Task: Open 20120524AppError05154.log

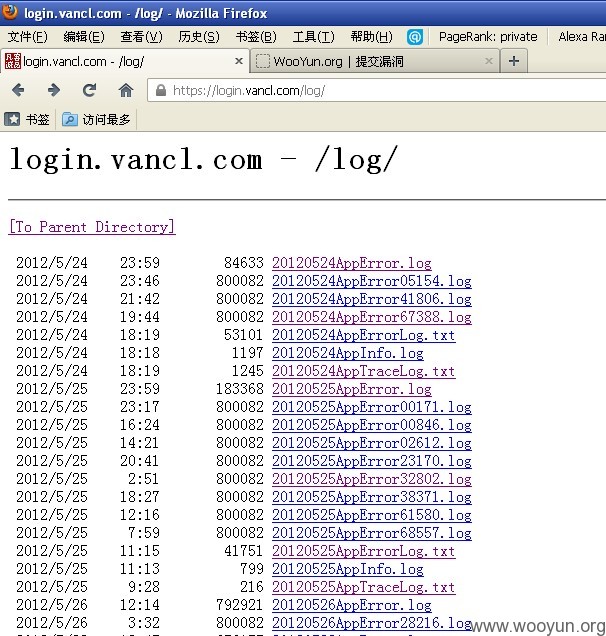Action: [x=372, y=281]
